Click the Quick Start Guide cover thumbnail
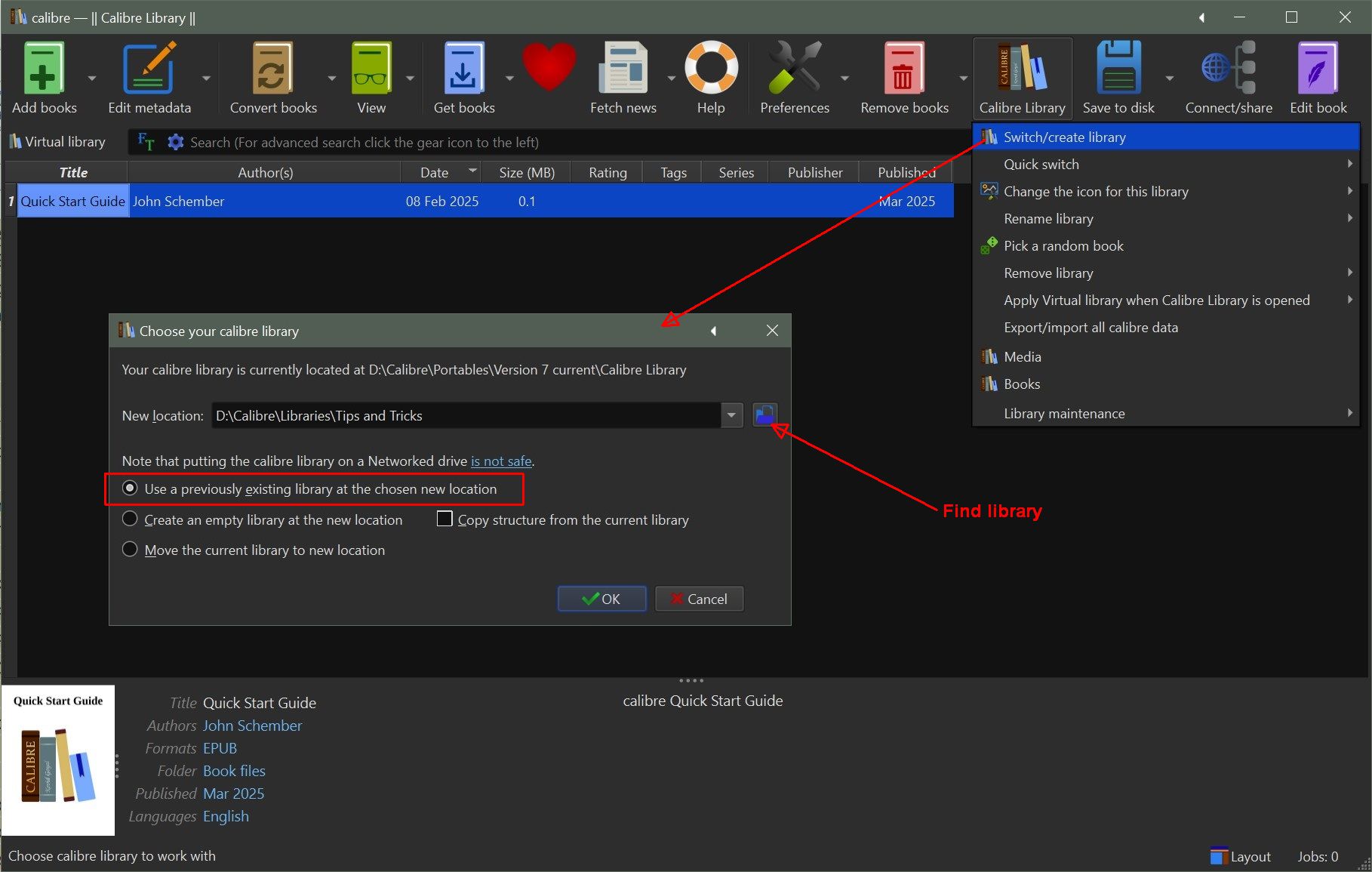 coord(58,760)
